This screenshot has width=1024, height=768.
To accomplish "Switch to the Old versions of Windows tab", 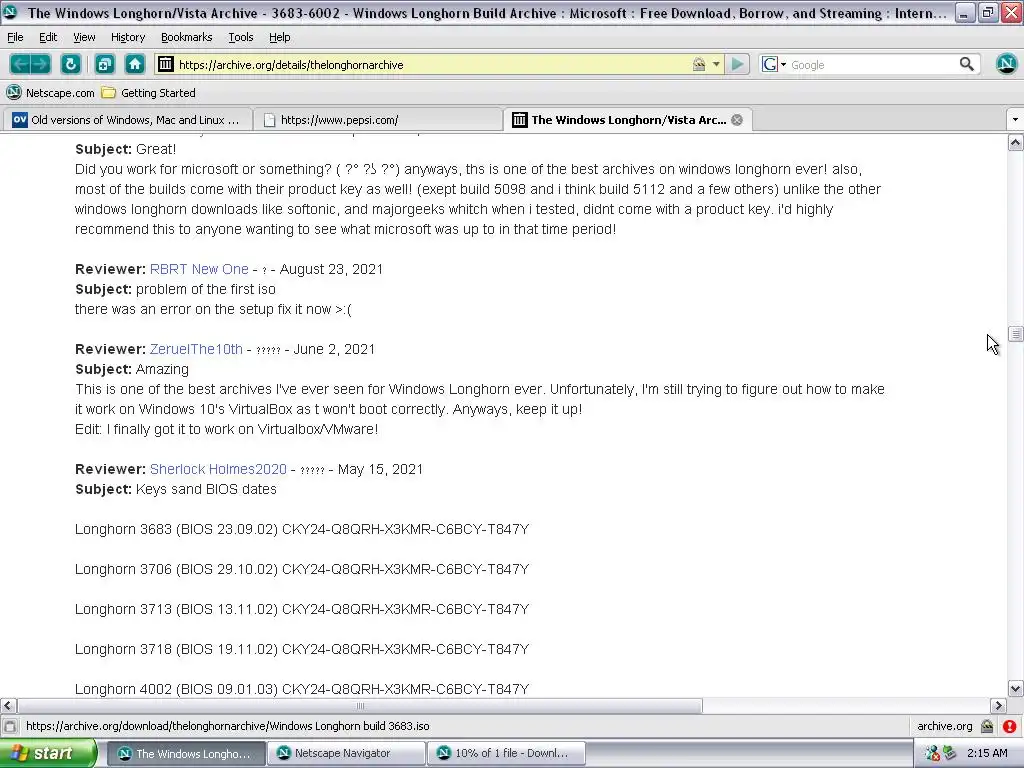I will pyautogui.click(x=127, y=120).
